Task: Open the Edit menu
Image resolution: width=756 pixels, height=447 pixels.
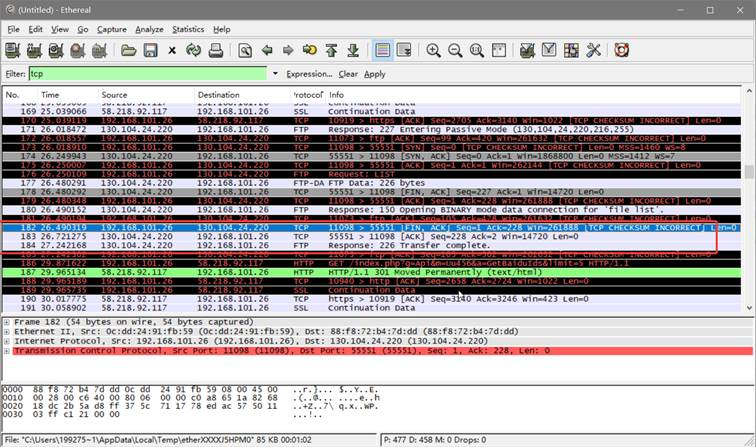Action: [35, 29]
